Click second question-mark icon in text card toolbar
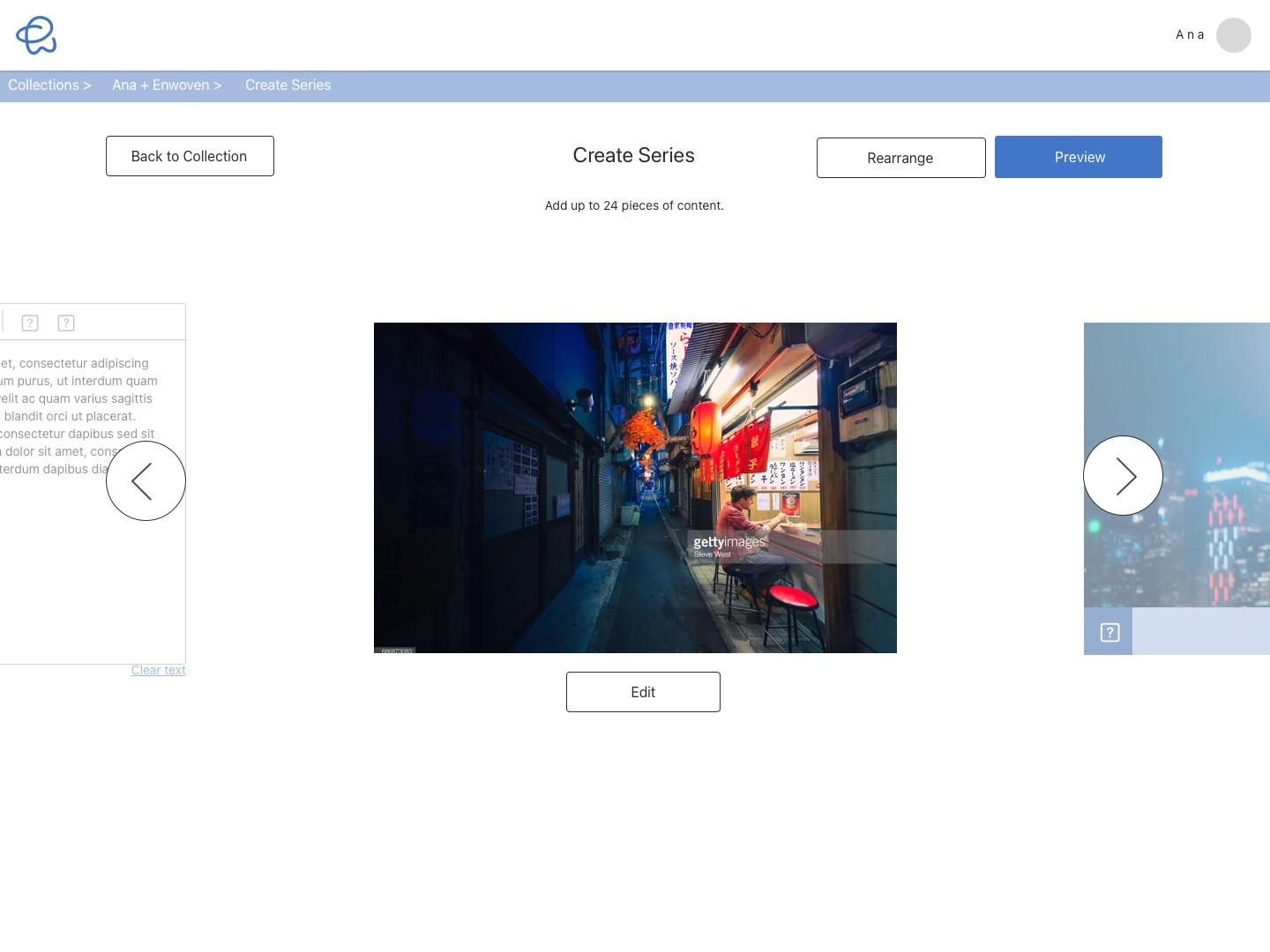 [x=66, y=324]
